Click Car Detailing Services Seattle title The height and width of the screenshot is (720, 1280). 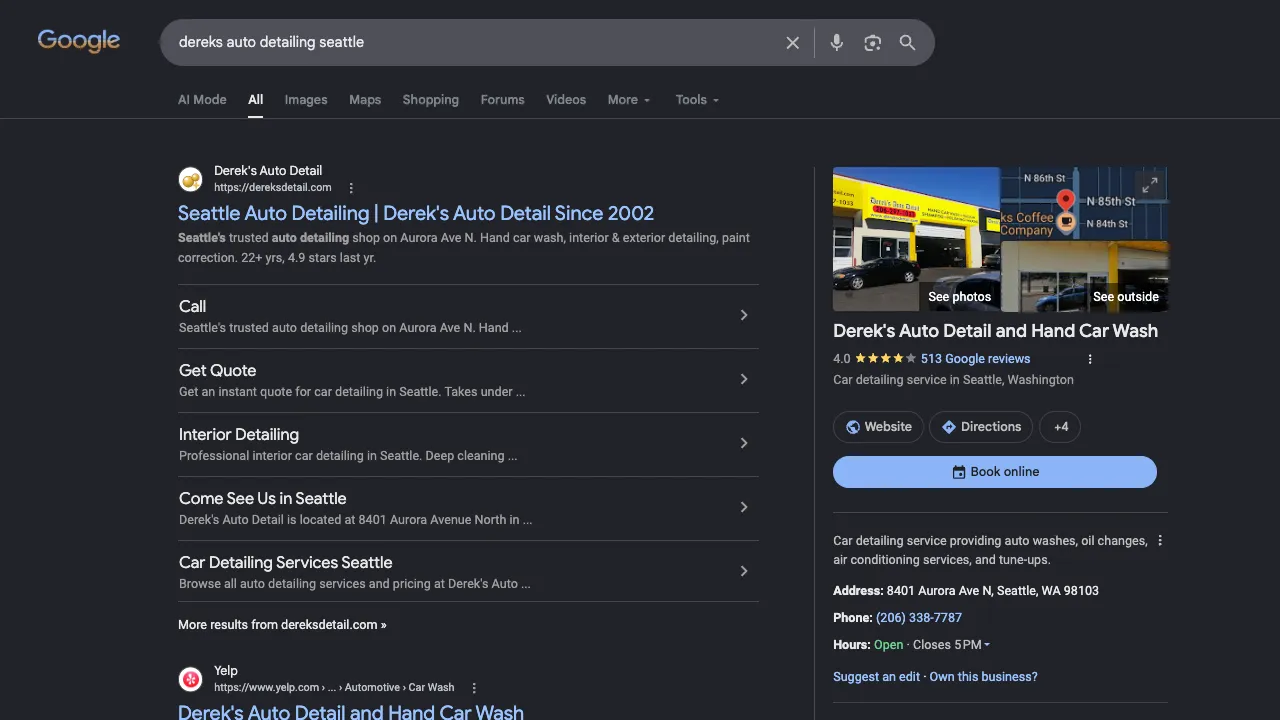coord(285,563)
